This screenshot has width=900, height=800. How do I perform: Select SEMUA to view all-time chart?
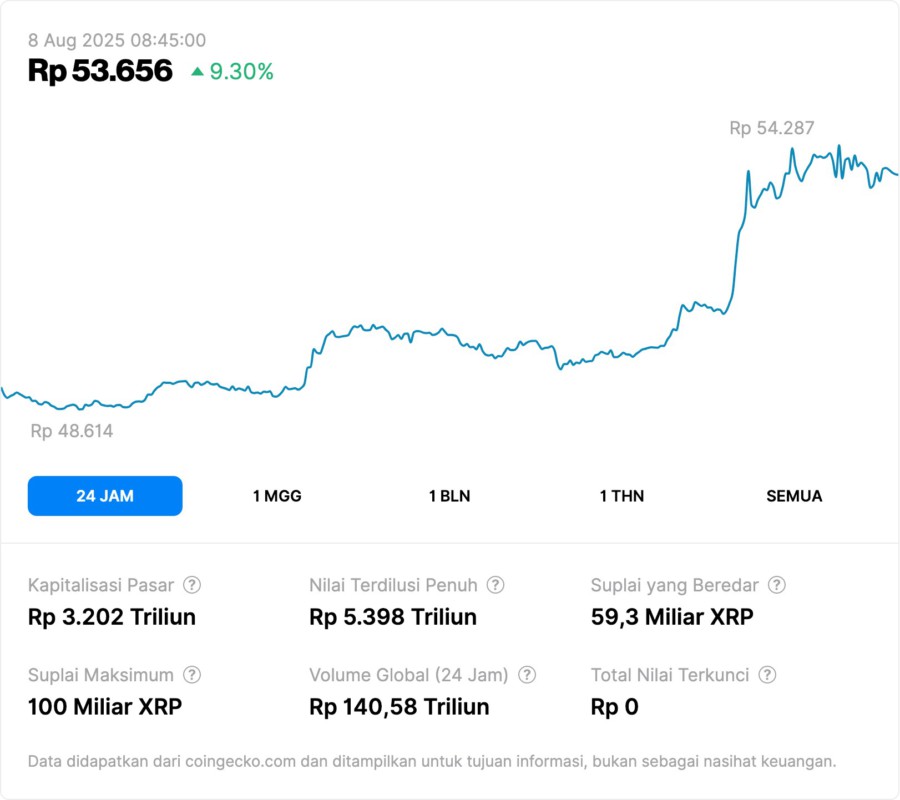pyautogui.click(x=794, y=496)
